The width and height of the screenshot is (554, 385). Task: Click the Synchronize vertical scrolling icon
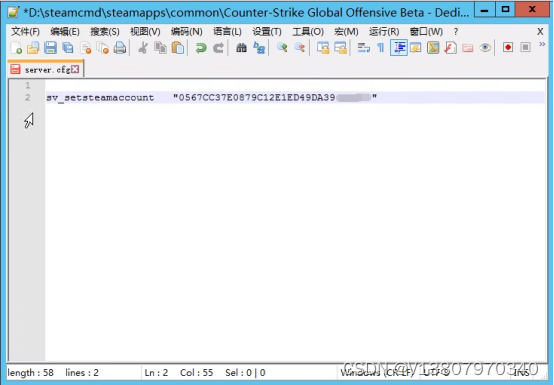(x=323, y=47)
